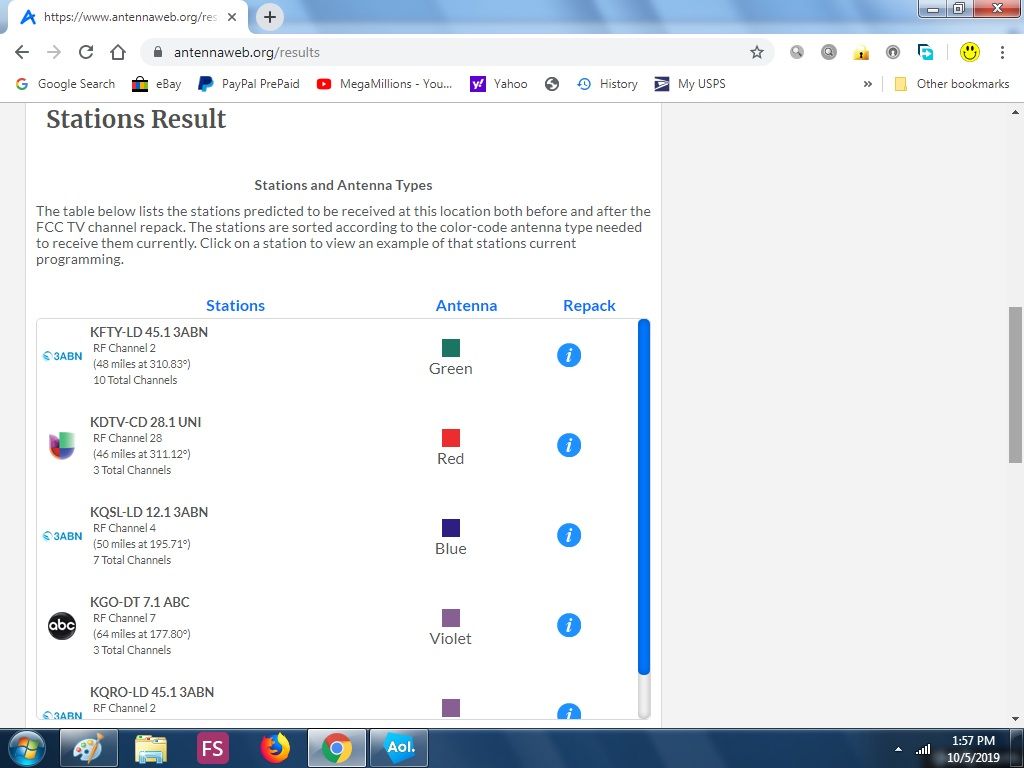Open the Chrome three-dot menu
This screenshot has width=1024, height=768.
1002,52
